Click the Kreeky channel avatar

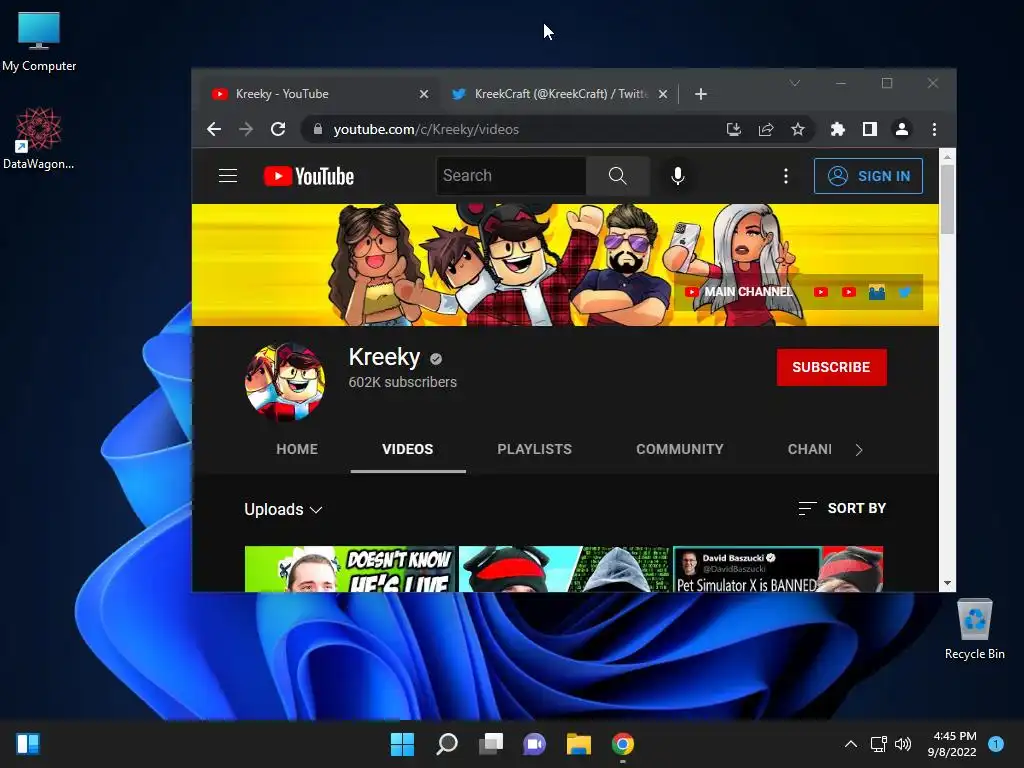point(284,382)
